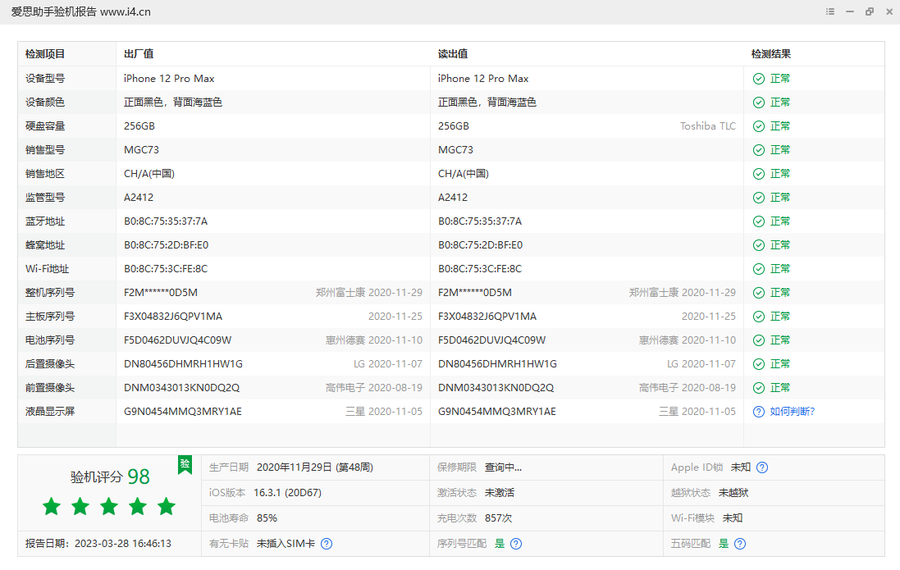
Task: Click the check icon in 电池序列号 row
Action: (x=759, y=340)
